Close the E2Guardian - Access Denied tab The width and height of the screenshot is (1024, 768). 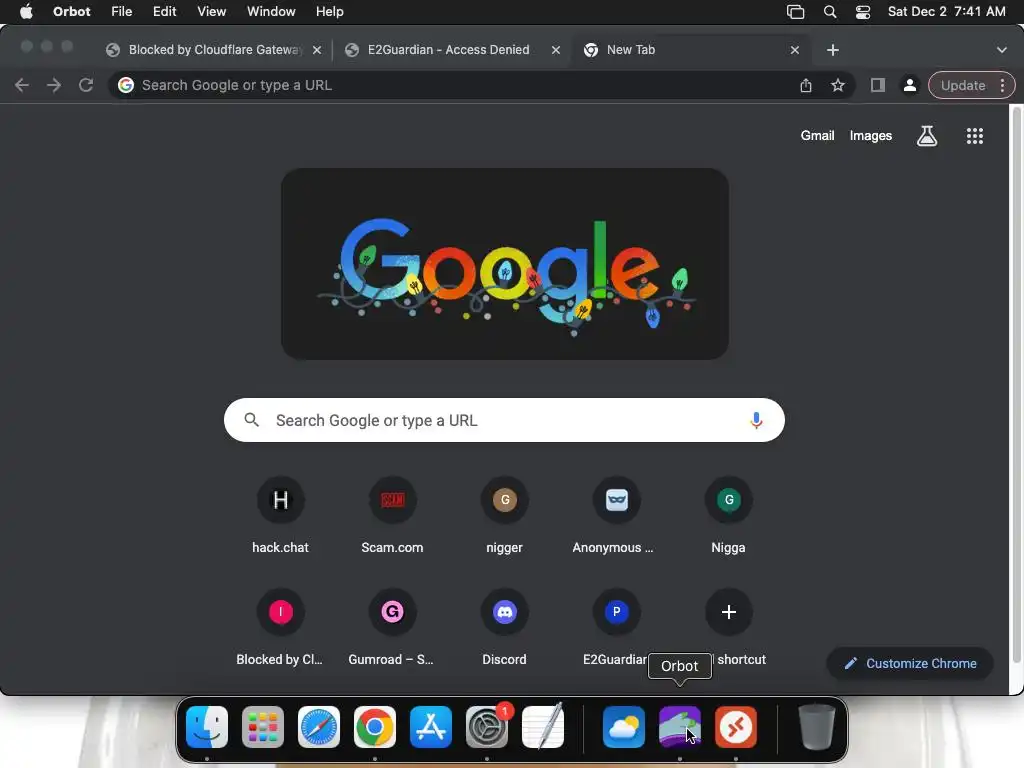point(556,50)
